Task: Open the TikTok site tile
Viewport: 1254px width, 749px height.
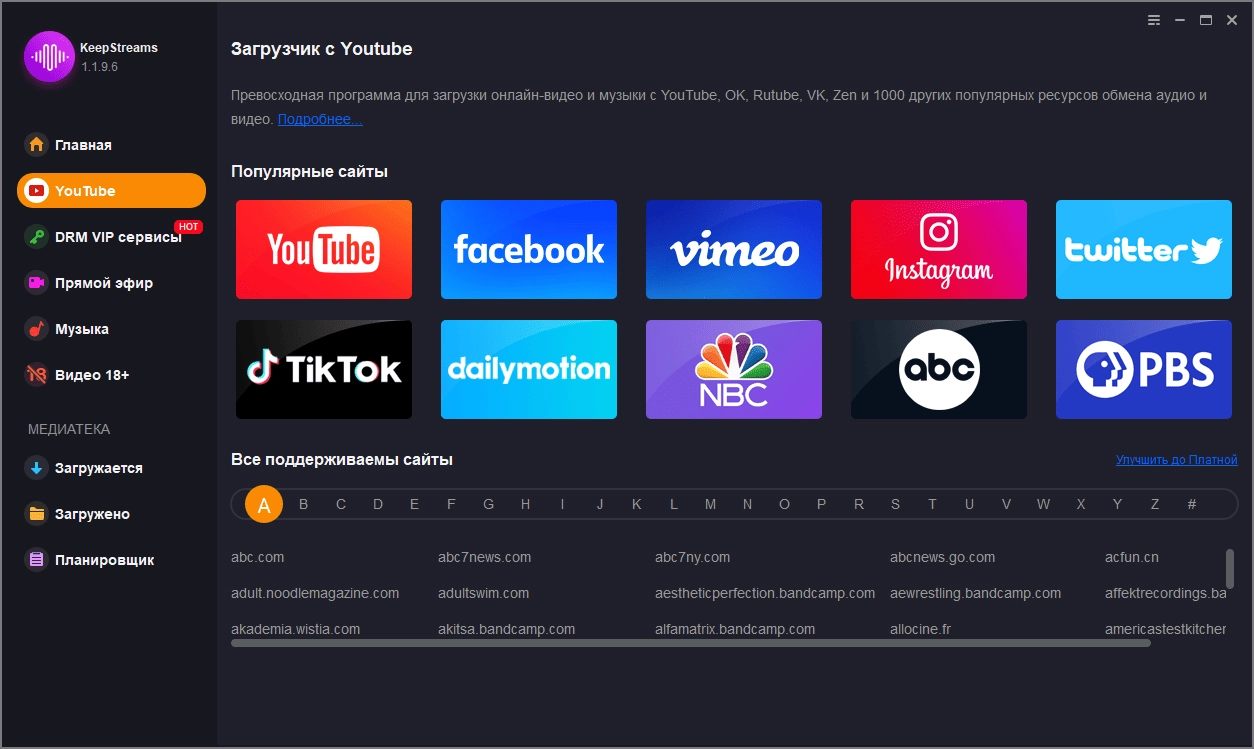Action: tap(324, 369)
